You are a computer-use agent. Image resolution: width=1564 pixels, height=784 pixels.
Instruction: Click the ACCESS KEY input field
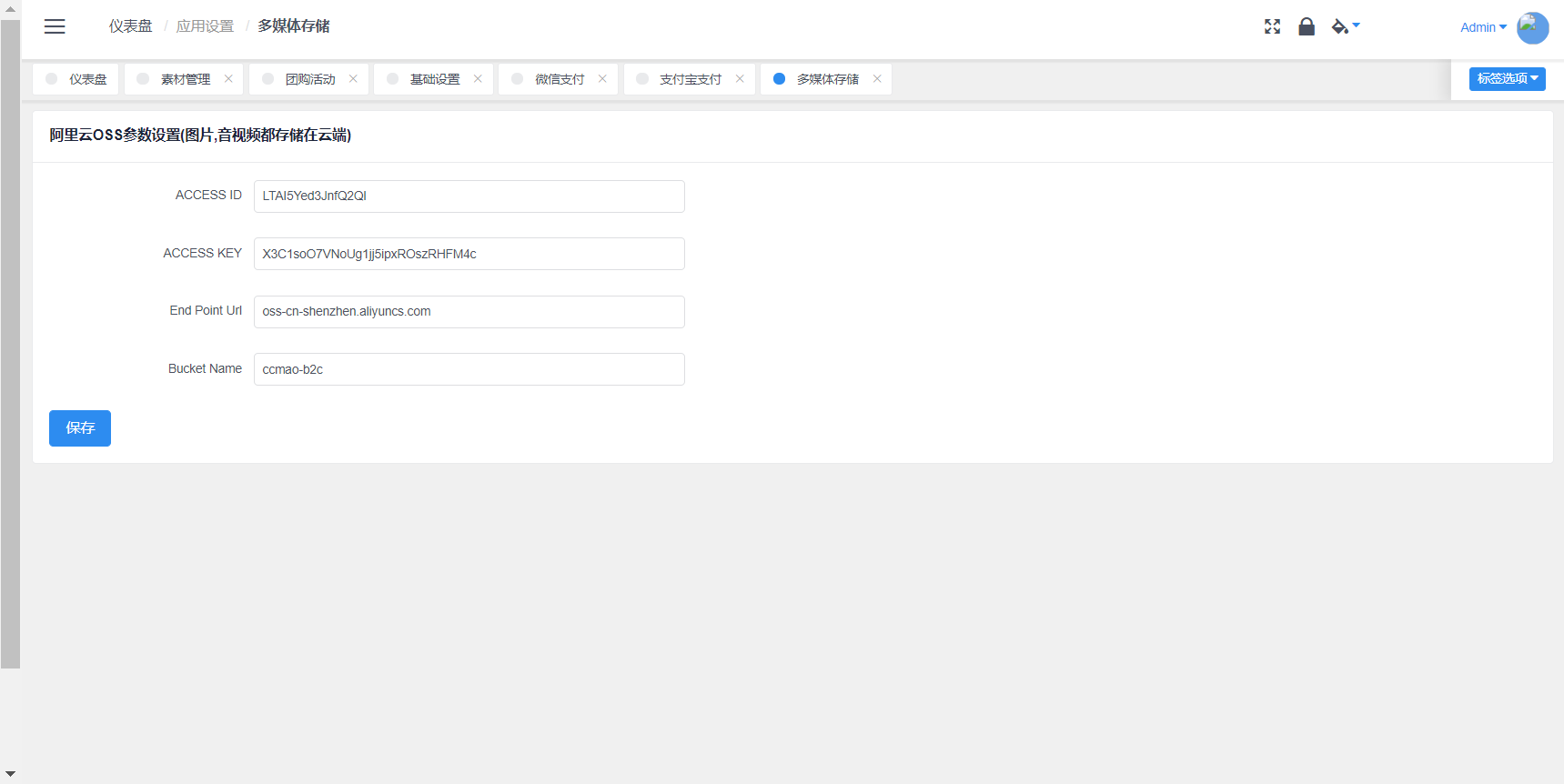coord(469,254)
